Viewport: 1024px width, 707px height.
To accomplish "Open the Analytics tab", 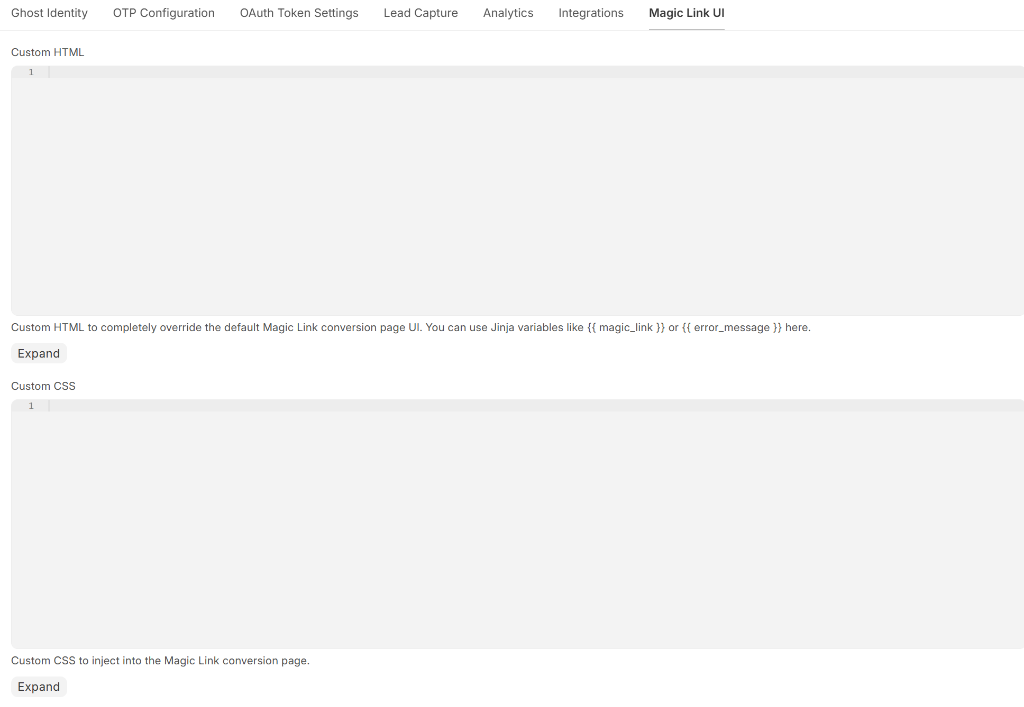I will tap(508, 13).
